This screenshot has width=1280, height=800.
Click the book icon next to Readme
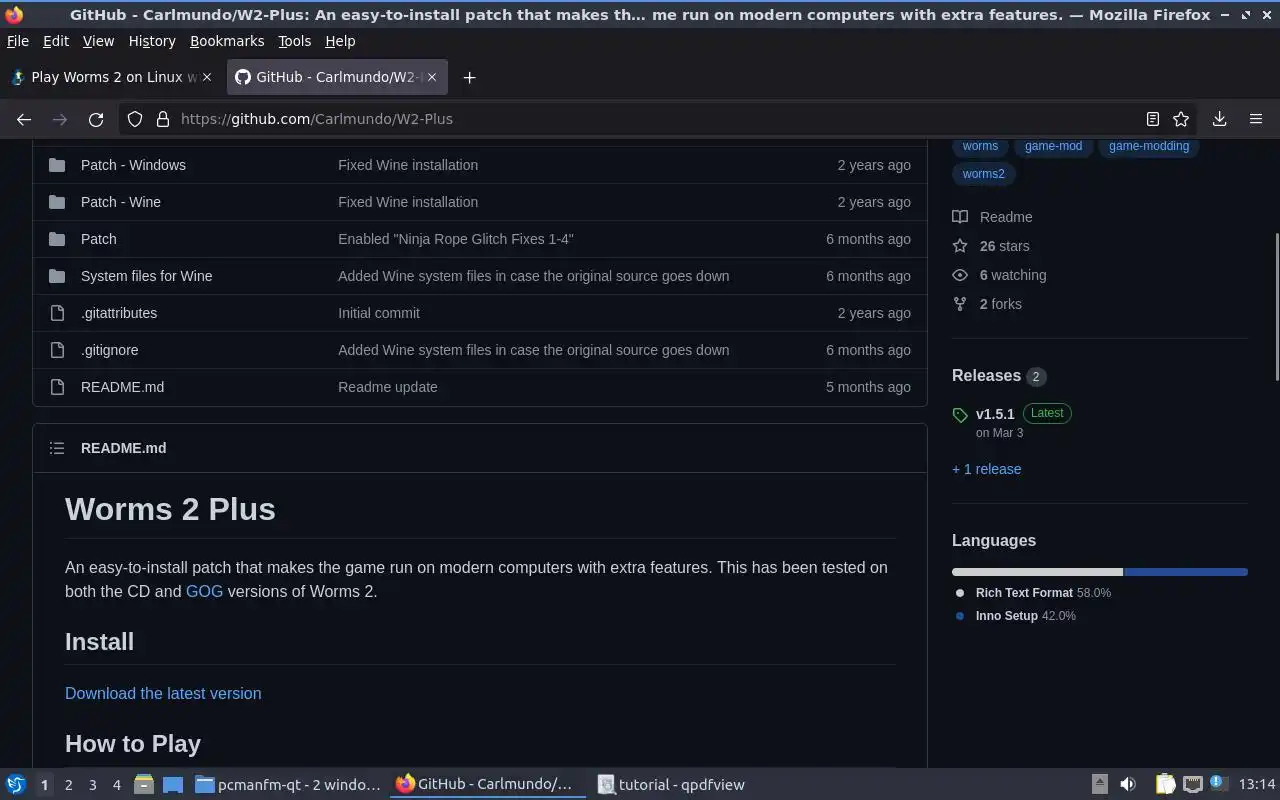click(x=960, y=217)
